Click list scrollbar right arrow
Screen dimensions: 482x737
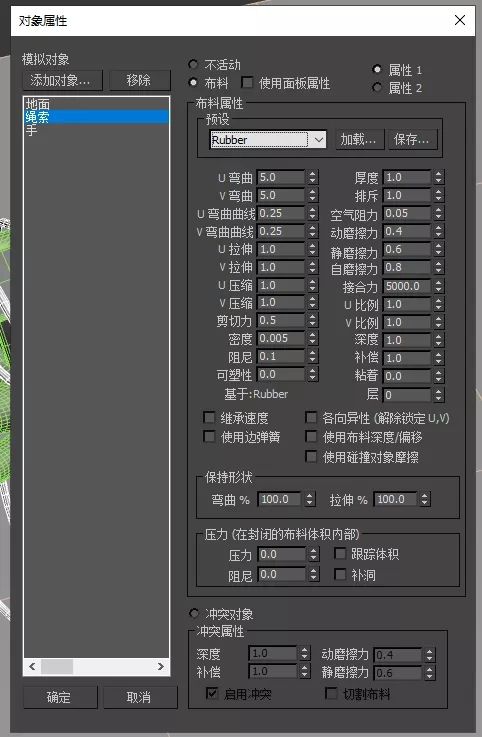tap(161, 666)
